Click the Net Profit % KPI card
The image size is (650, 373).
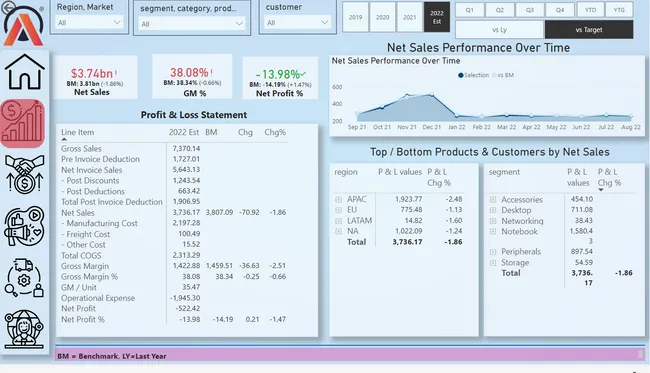(x=280, y=78)
